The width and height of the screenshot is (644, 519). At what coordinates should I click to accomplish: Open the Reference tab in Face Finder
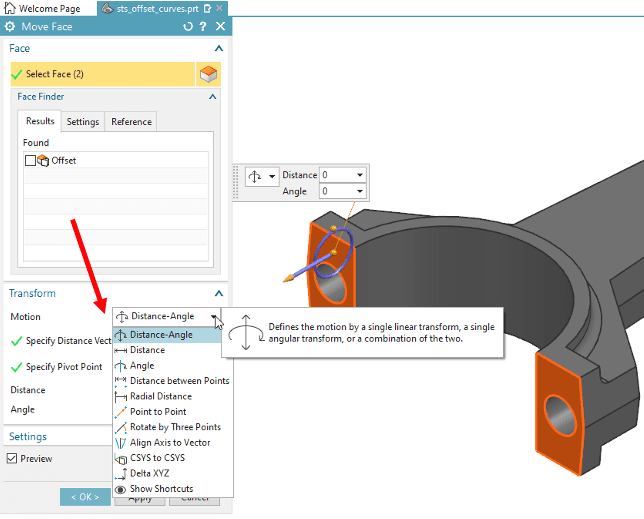pyautogui.click(x=131, y=122)
